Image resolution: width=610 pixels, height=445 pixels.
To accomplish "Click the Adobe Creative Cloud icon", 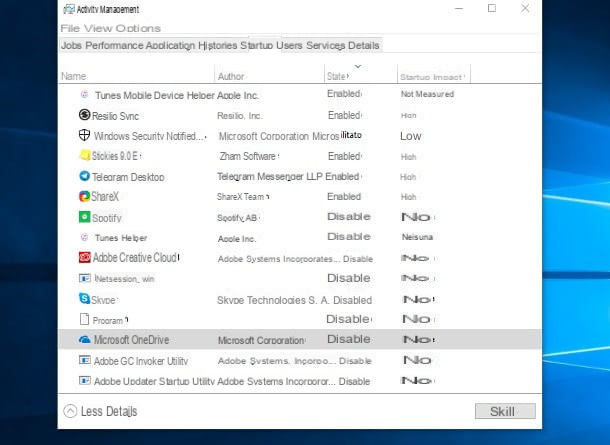I will coord(84,257).
